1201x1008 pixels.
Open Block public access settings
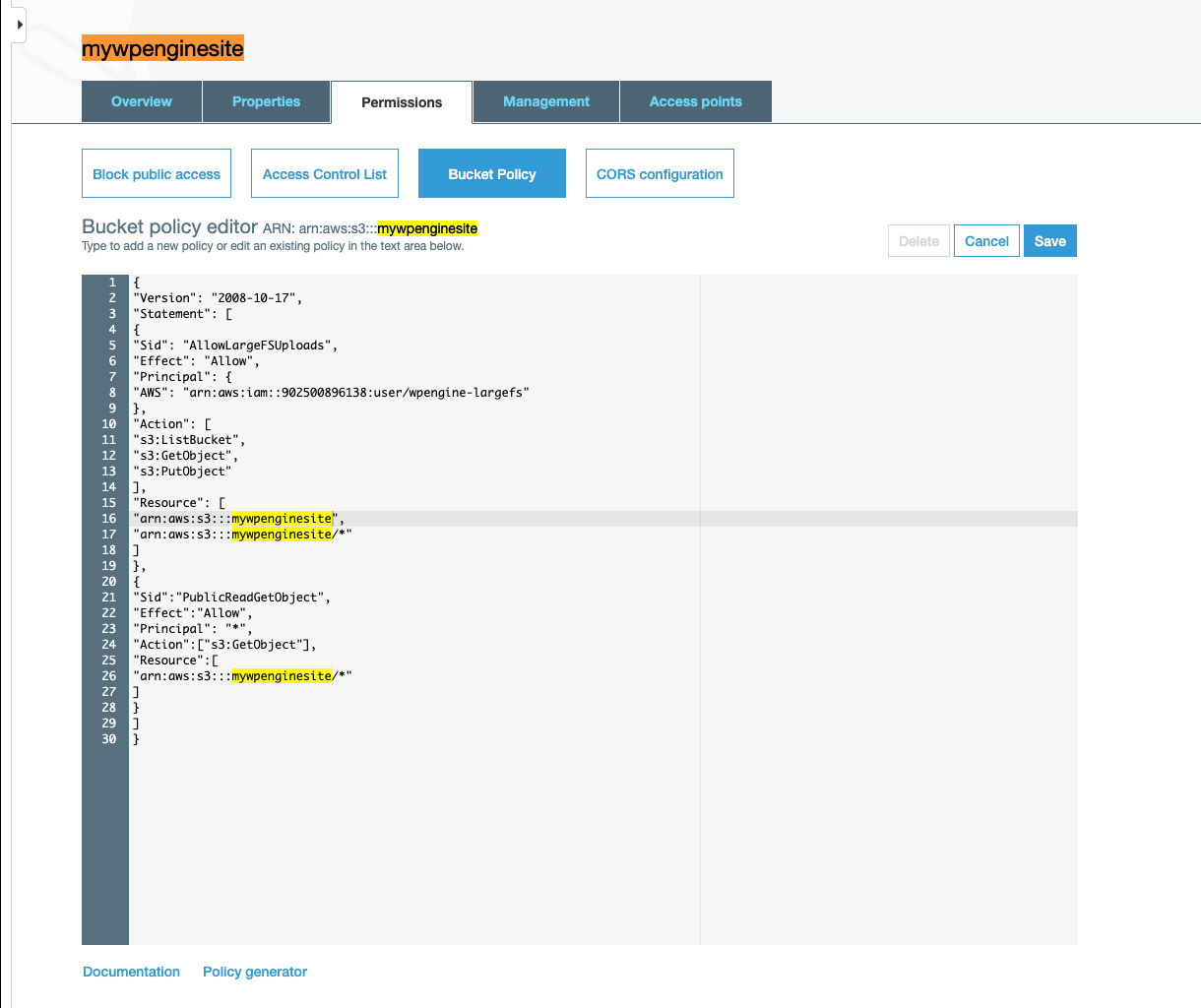[x=157, y=173]
